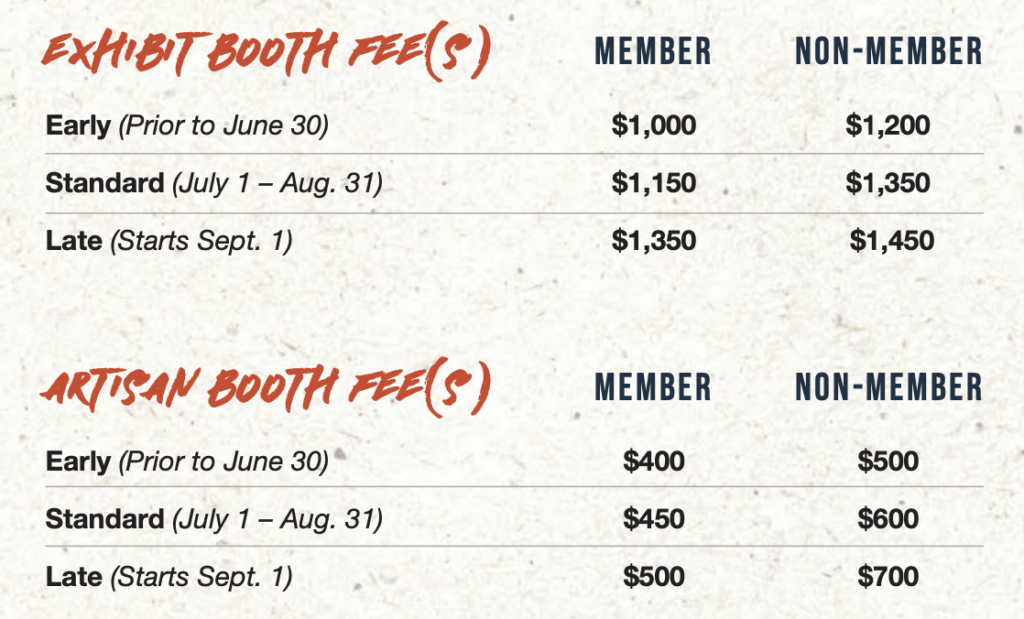
Task: Select the $600 standard non-member artisan price
Action: pos(888,519)
